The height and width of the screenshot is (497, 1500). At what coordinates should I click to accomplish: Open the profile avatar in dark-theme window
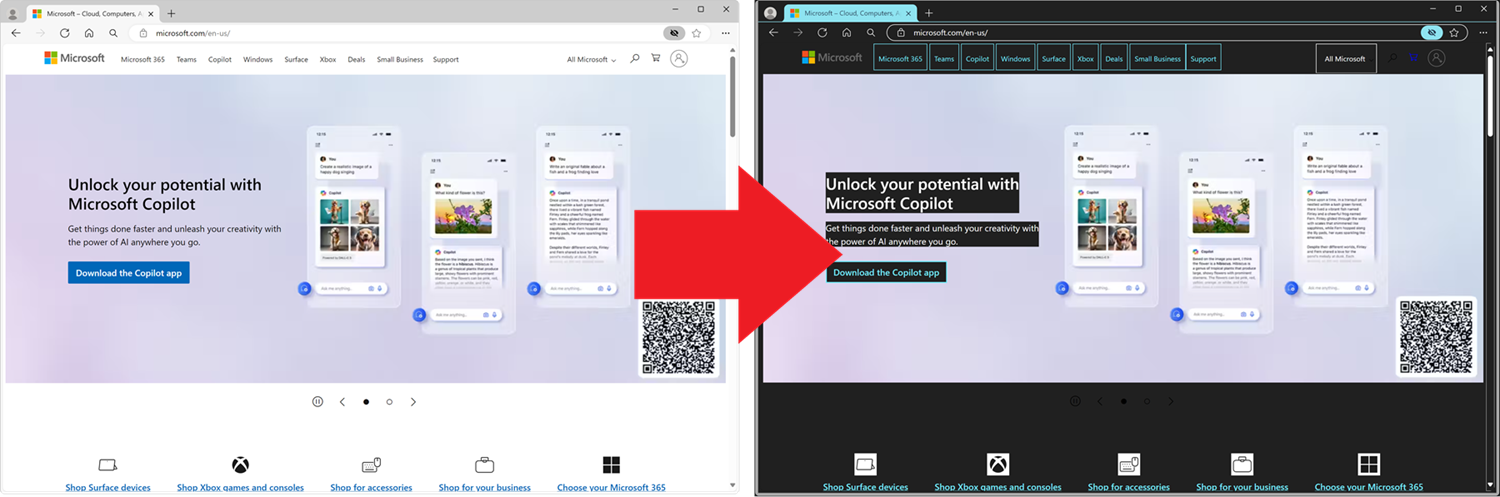click(x=771, y=13)
